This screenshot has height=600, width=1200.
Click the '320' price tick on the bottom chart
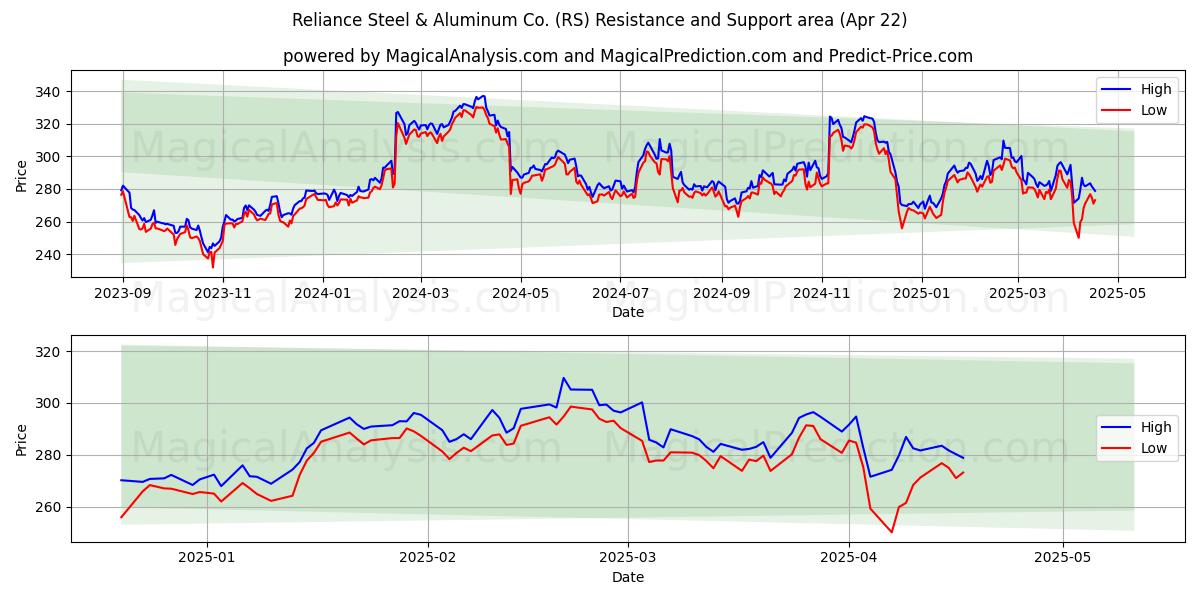[49, 352]
